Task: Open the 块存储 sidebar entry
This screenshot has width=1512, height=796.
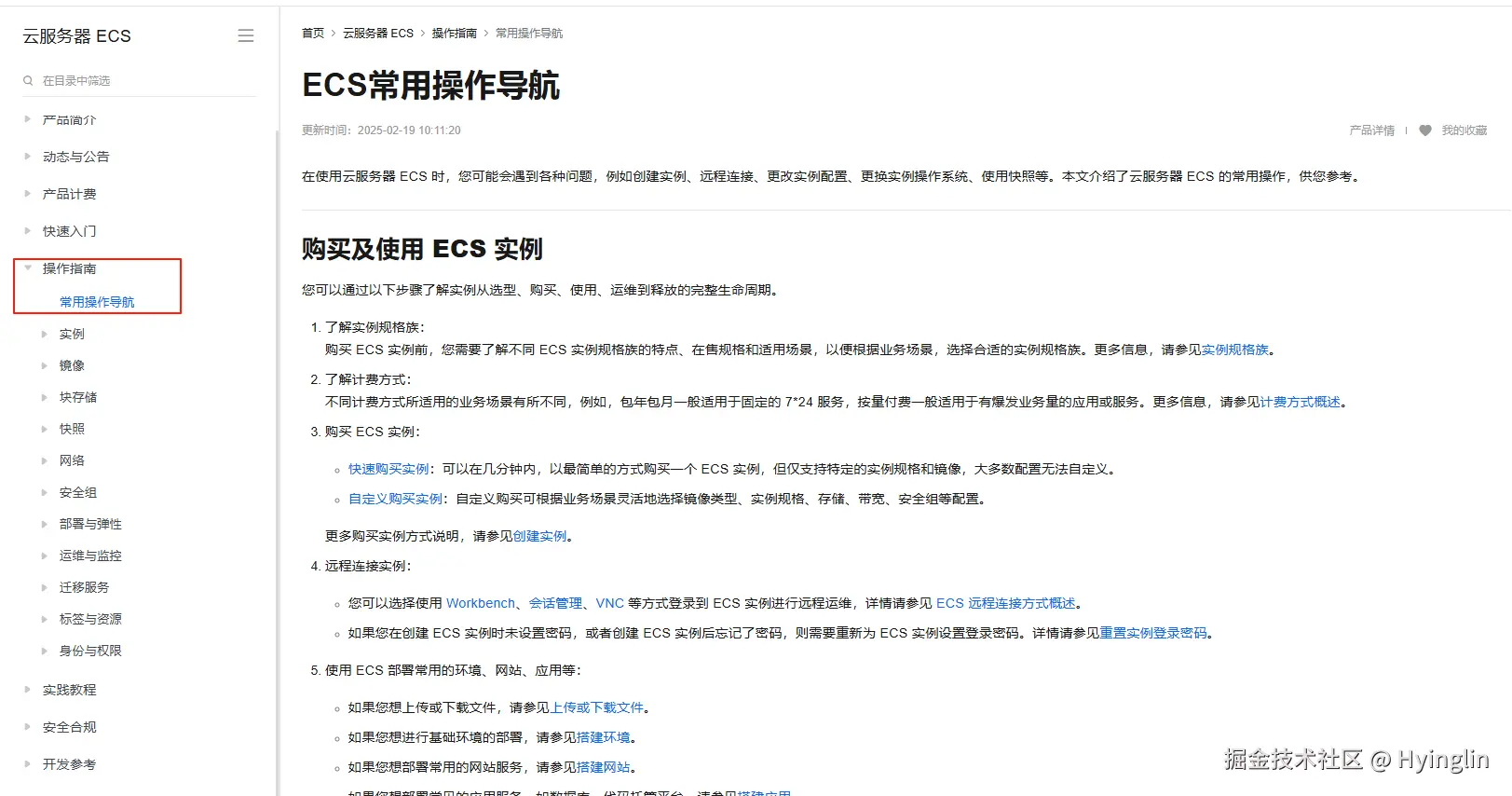Action: pos(78,398)
